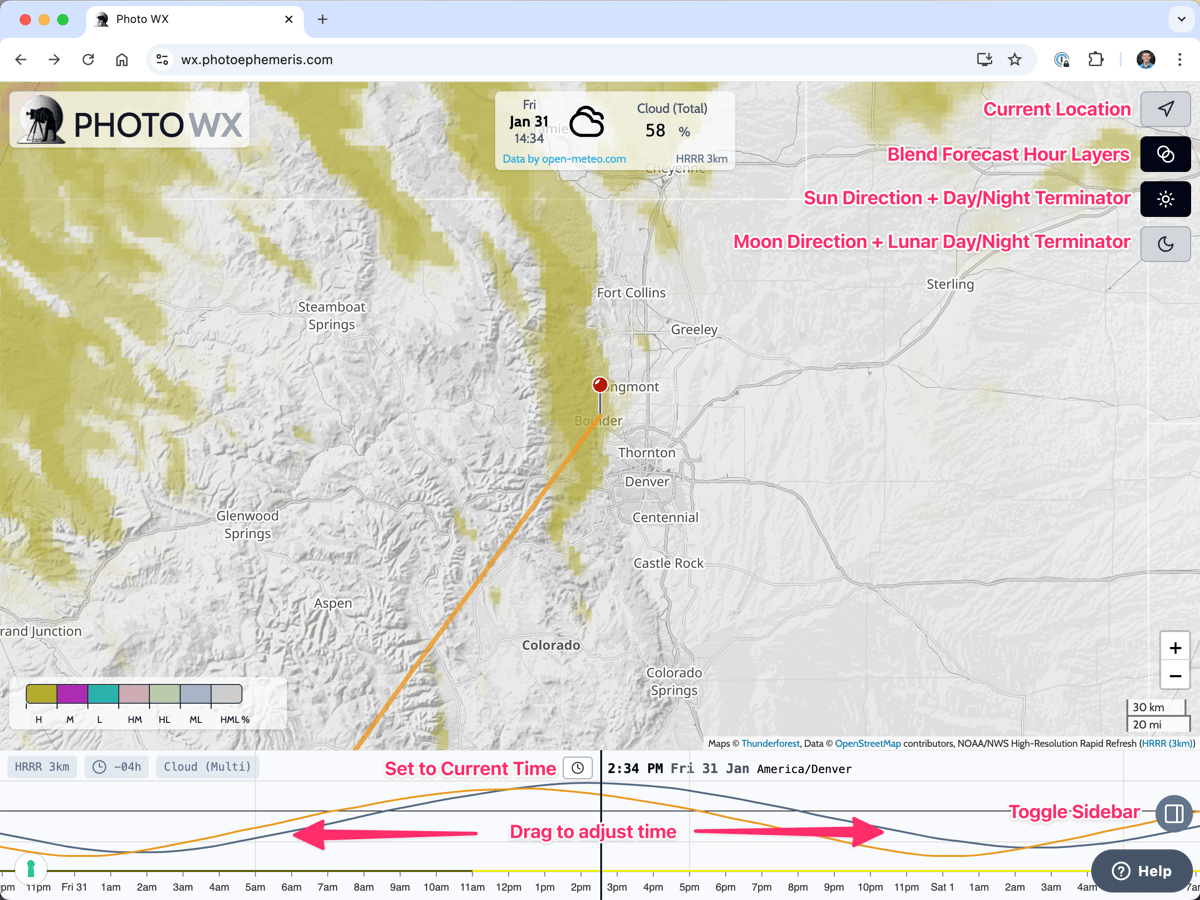
Task: Open the site information icon in address bar
Action: [x=162, y=60]
